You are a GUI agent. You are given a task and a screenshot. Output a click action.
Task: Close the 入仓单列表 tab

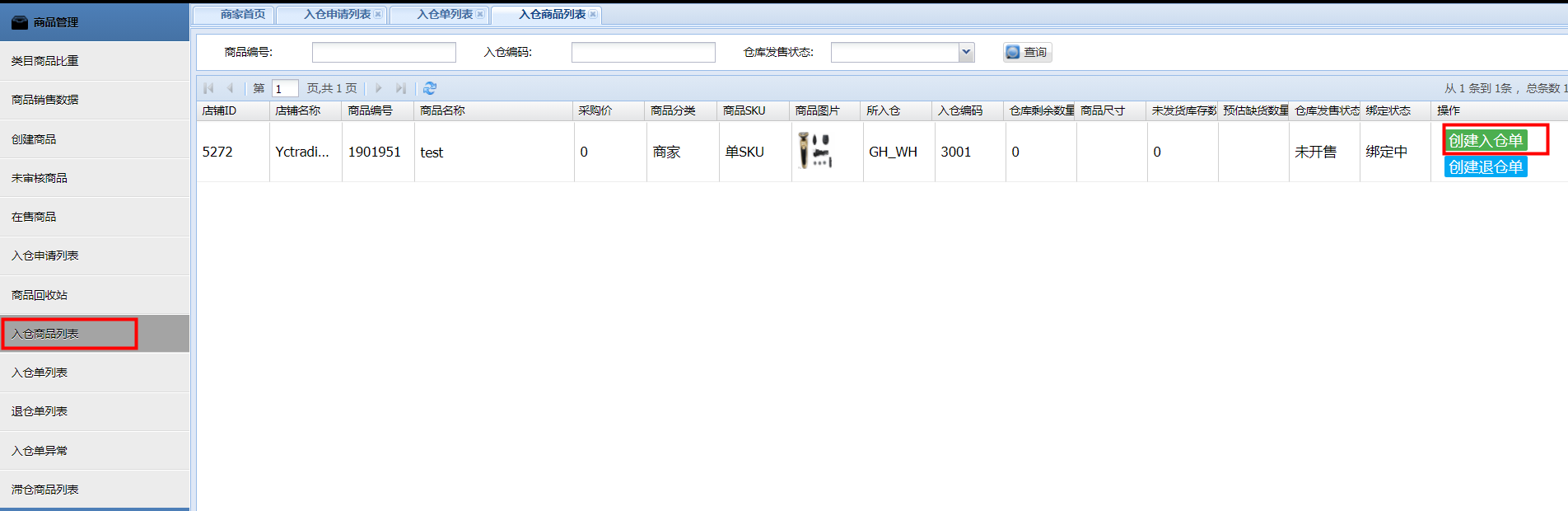pyautogui.click(x=480, y=14)
